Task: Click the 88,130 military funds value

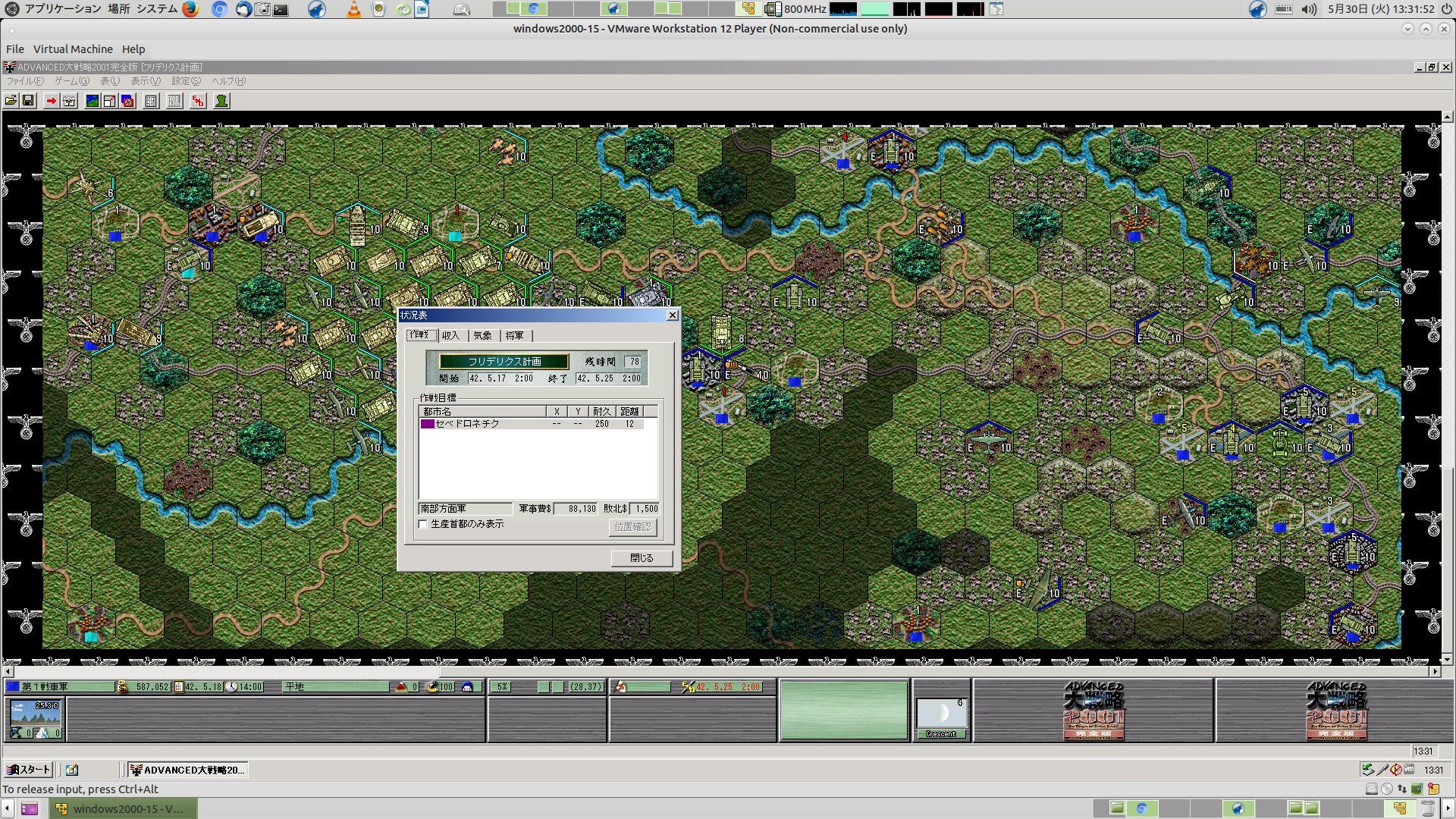Action: coord(576,509)
